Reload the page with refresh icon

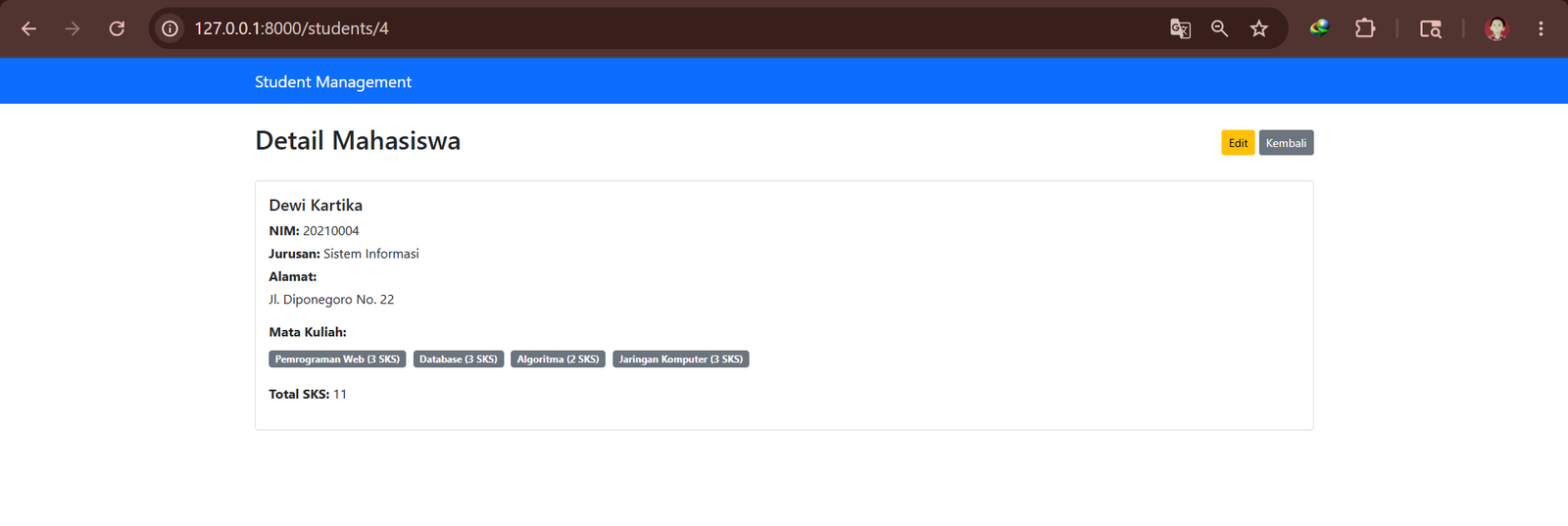(117, 28)
